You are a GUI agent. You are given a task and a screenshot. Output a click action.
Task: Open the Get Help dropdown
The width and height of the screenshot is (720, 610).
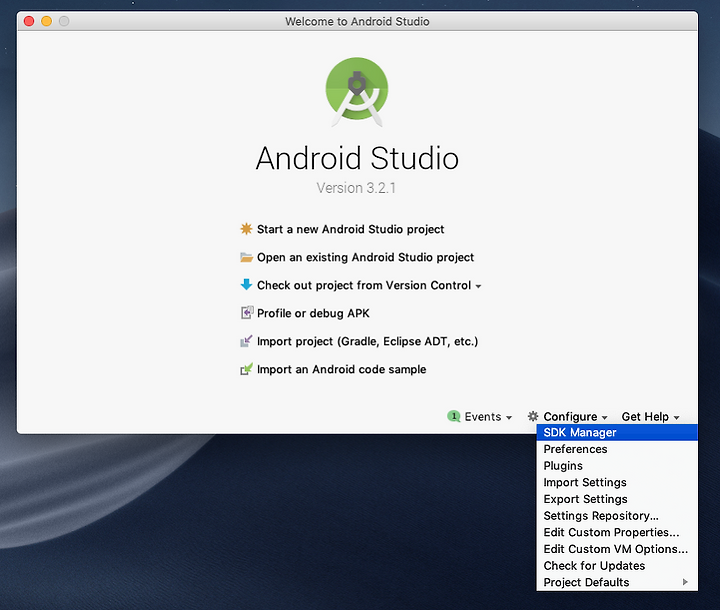click(x=650, y=417)
